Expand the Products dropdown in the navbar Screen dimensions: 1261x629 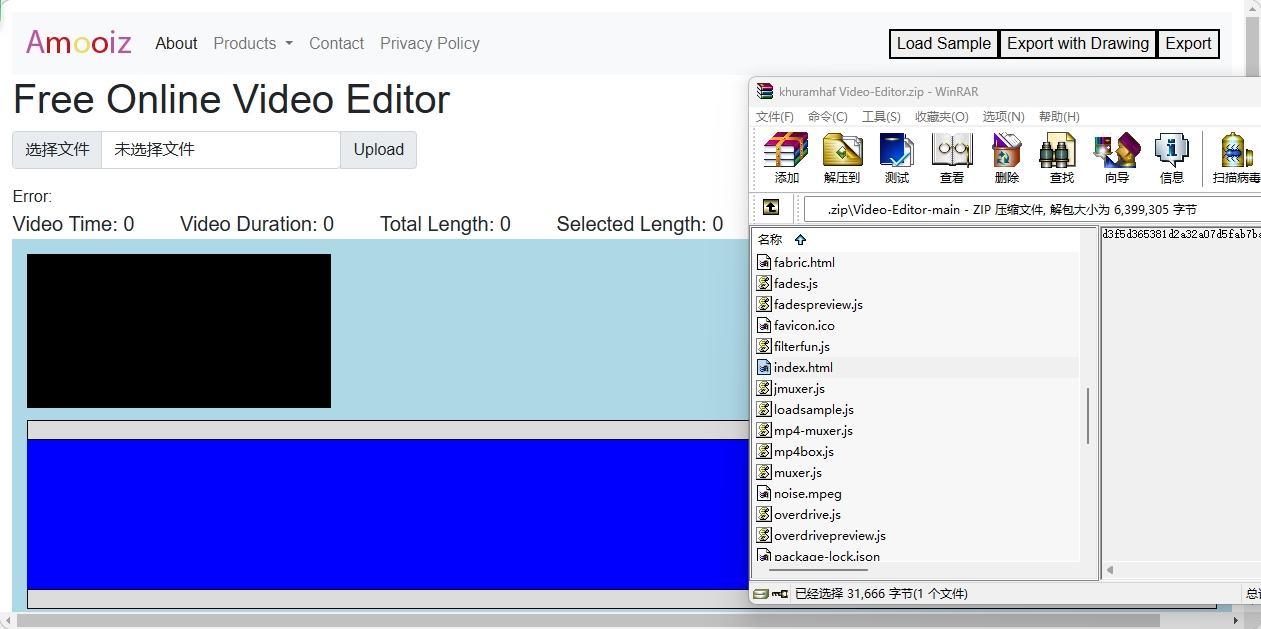tap(253, 43)
